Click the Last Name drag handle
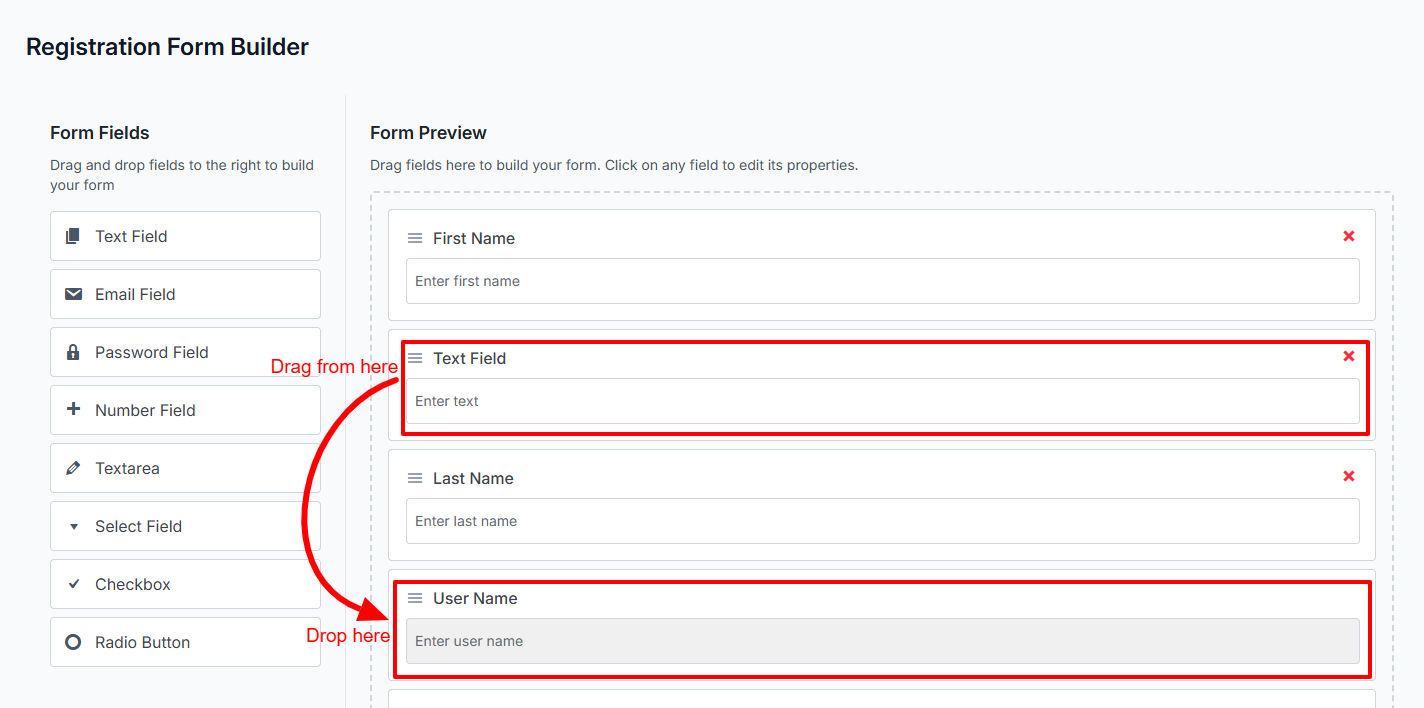The width and height of the screenshot is (1424, 708). click(x=415, y=478)
